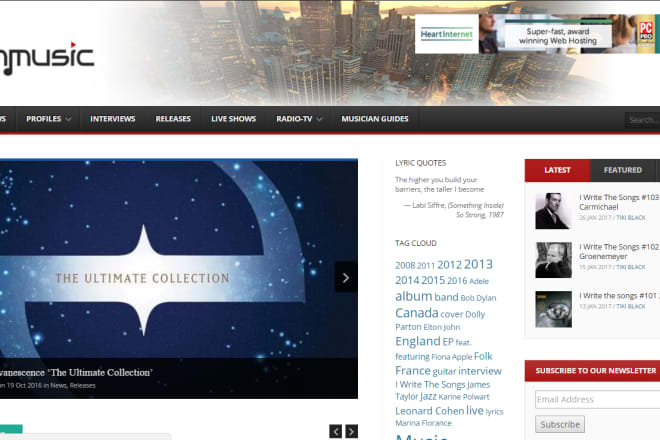Select the Latest tab
660x440 pixels.
pyautogui.click(x=557, y=170)
